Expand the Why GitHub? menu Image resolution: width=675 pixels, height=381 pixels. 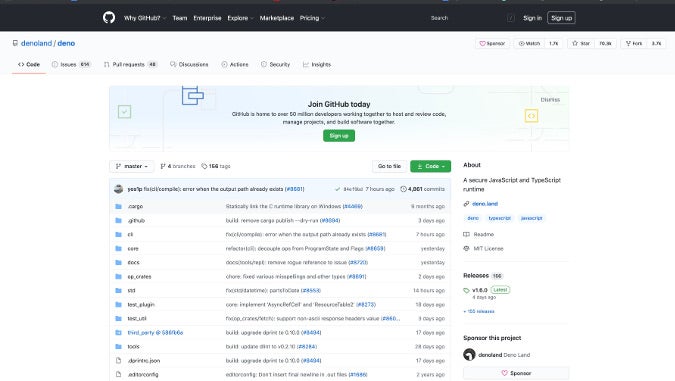145,18
